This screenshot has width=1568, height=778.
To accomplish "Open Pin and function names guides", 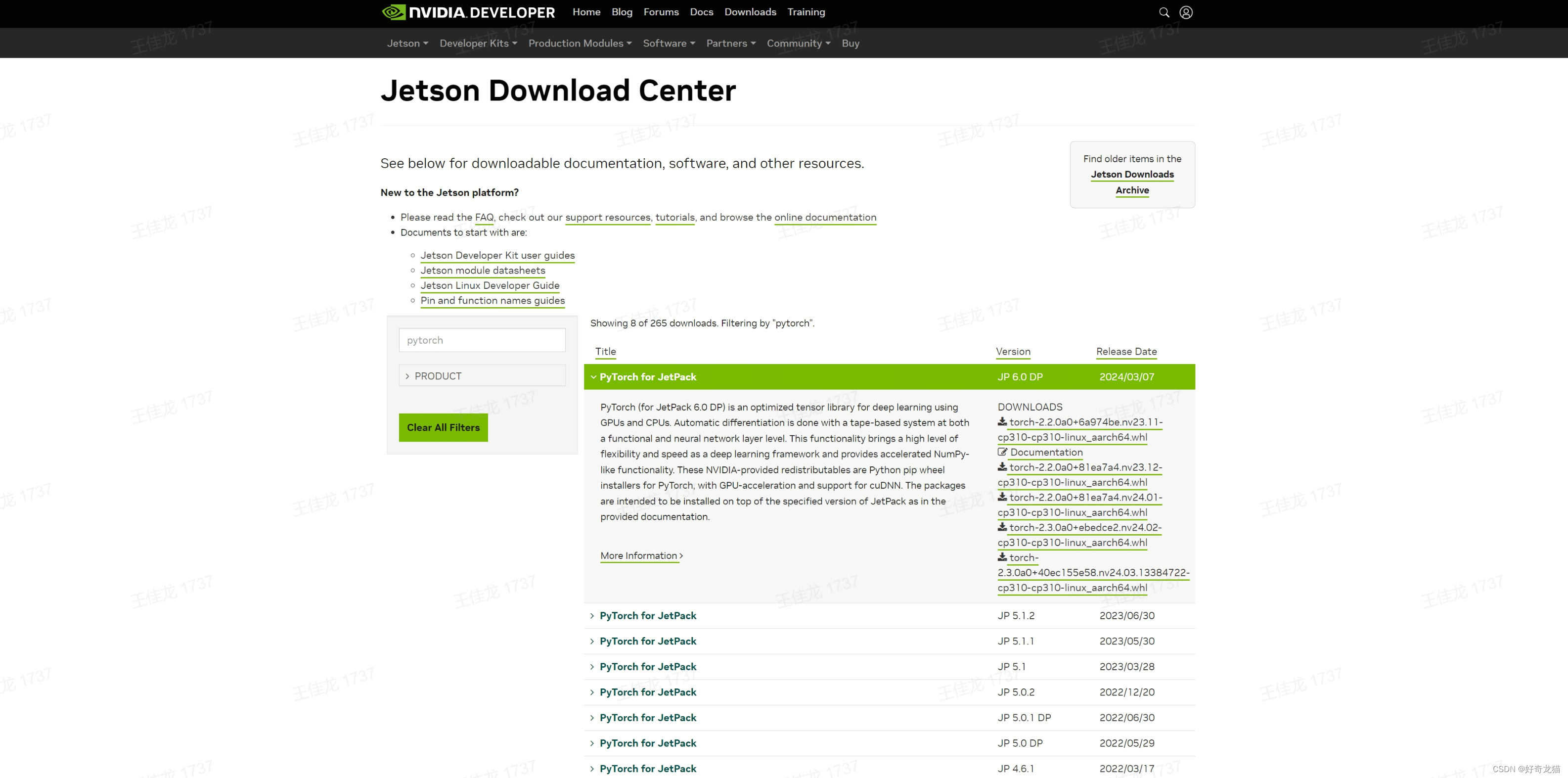I will click(x=493, y=300).
